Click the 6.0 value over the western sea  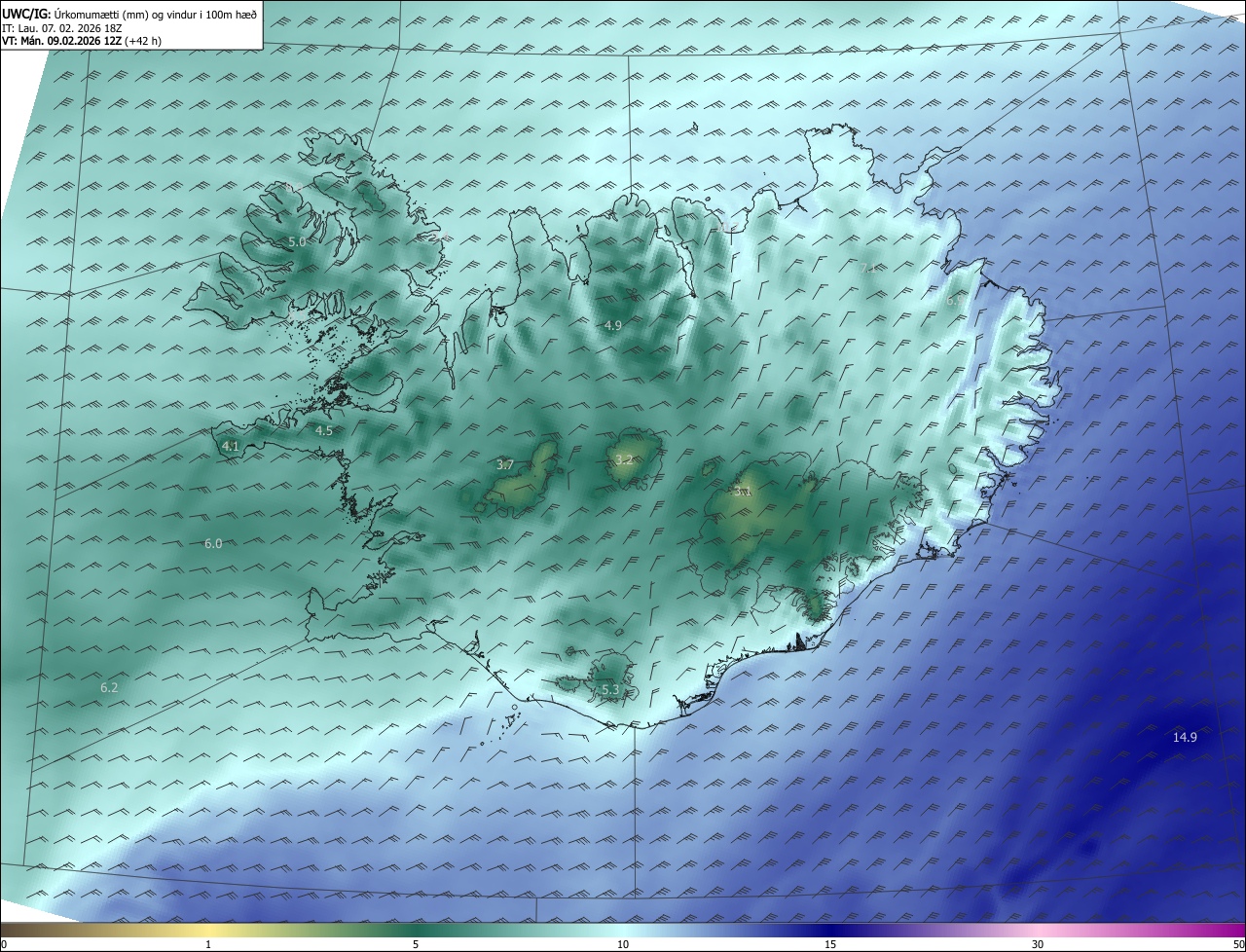[x=213, y=544]
